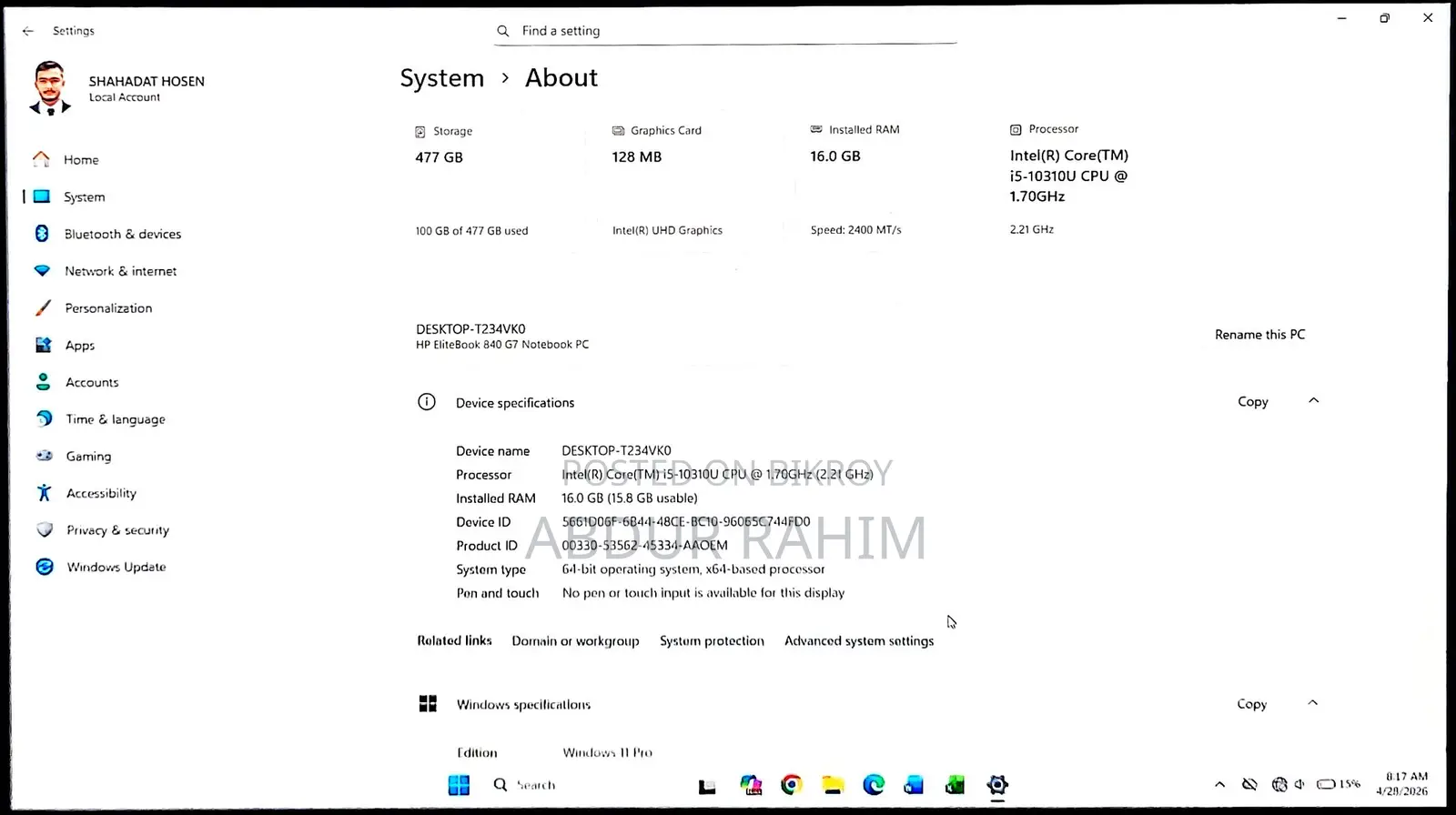Image resolution: width=1456 pixels, height=815 pixels.
Task: Click HP EliteBook 840 G7 Notebook PC text
Action: (502, 345)
